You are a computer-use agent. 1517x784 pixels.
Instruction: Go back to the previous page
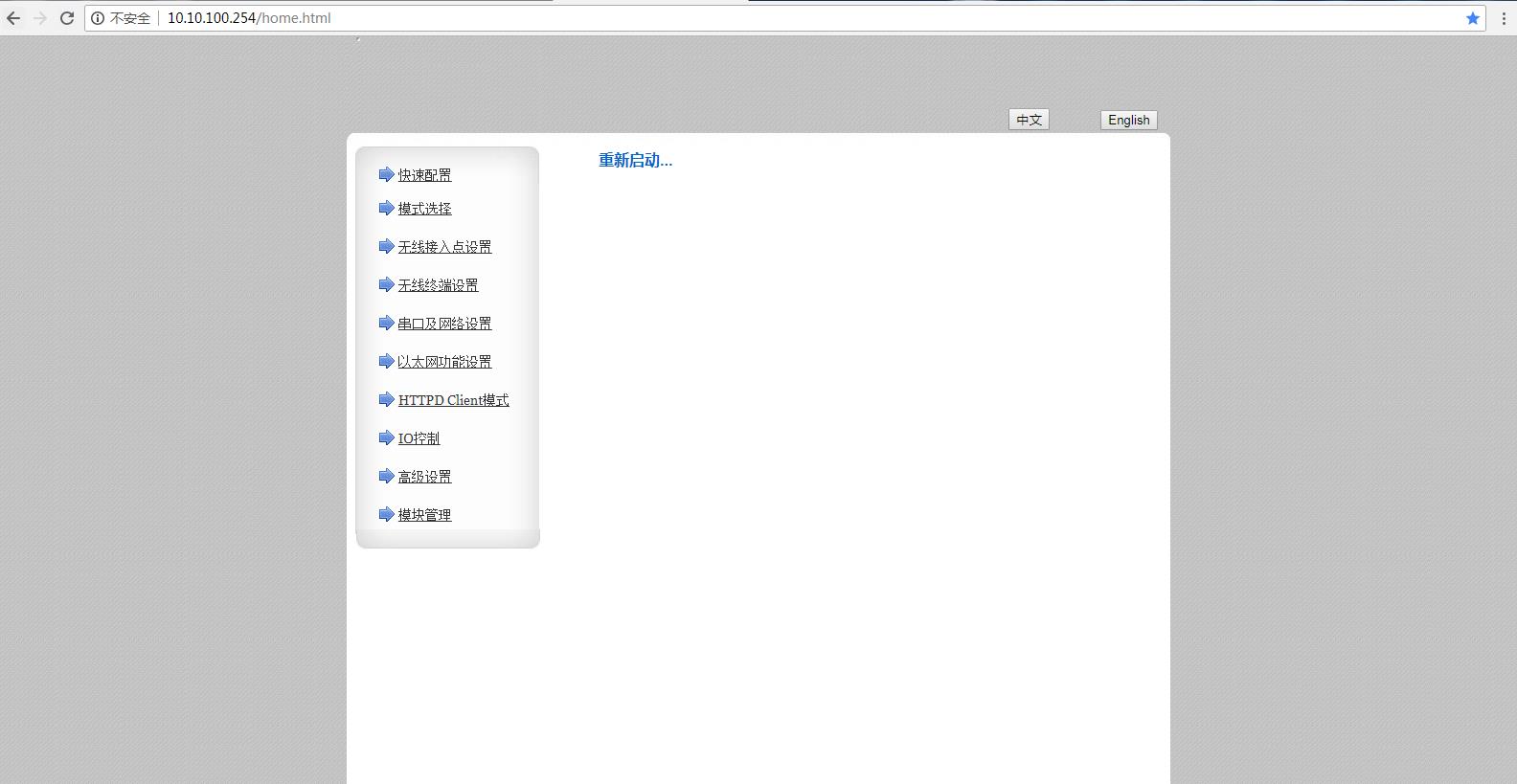[13, 18]
